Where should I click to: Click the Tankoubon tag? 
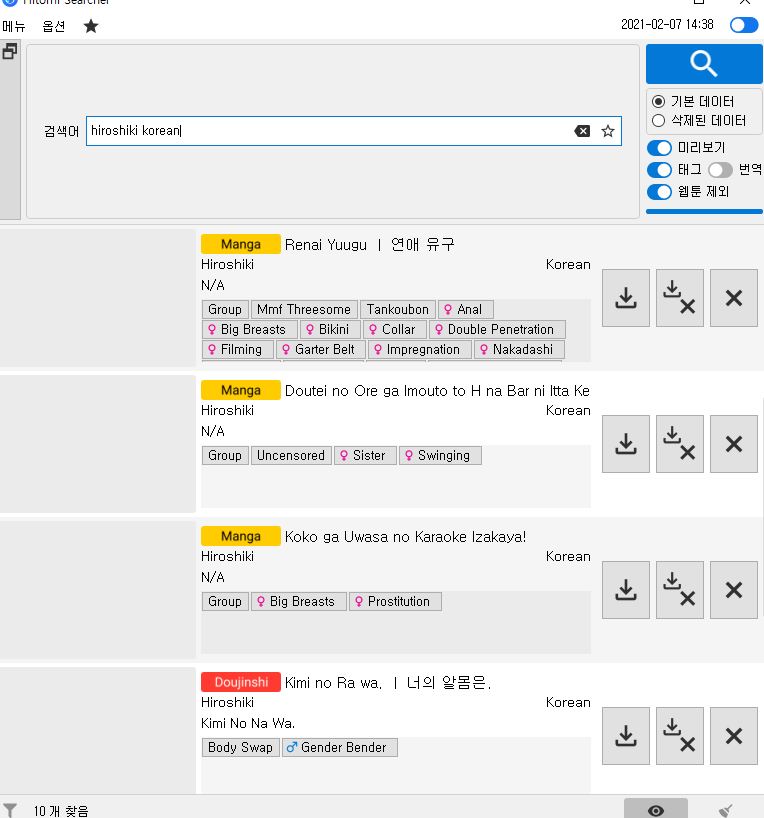coord(398,309)
